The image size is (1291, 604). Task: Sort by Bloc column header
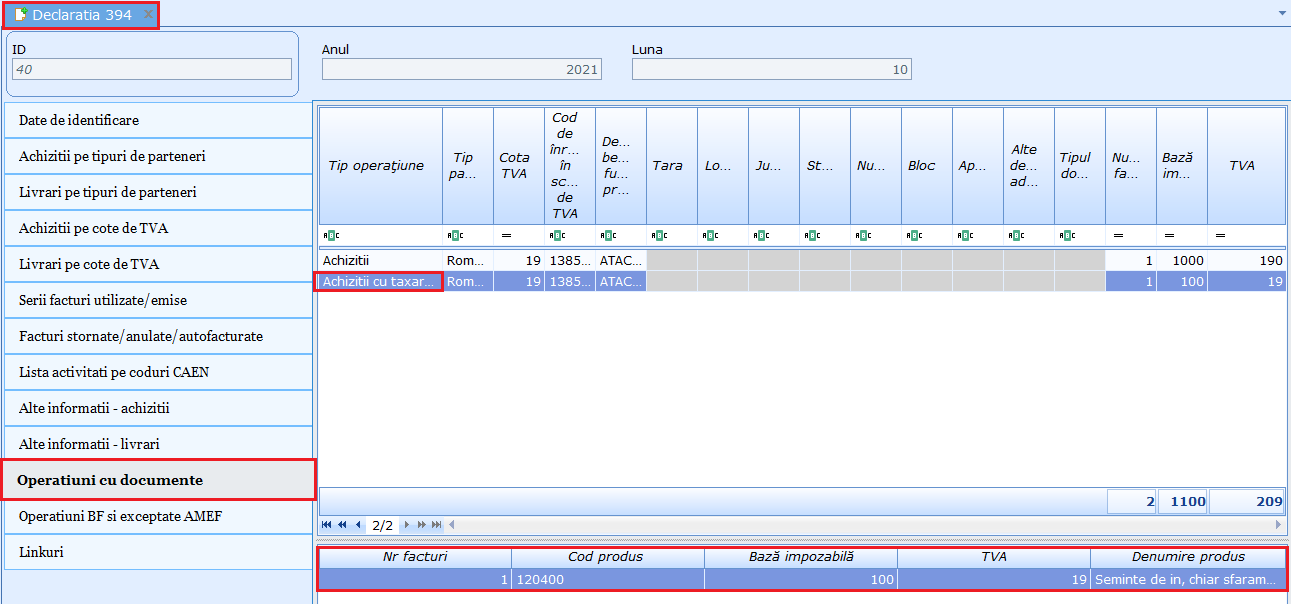pos(926,166)
